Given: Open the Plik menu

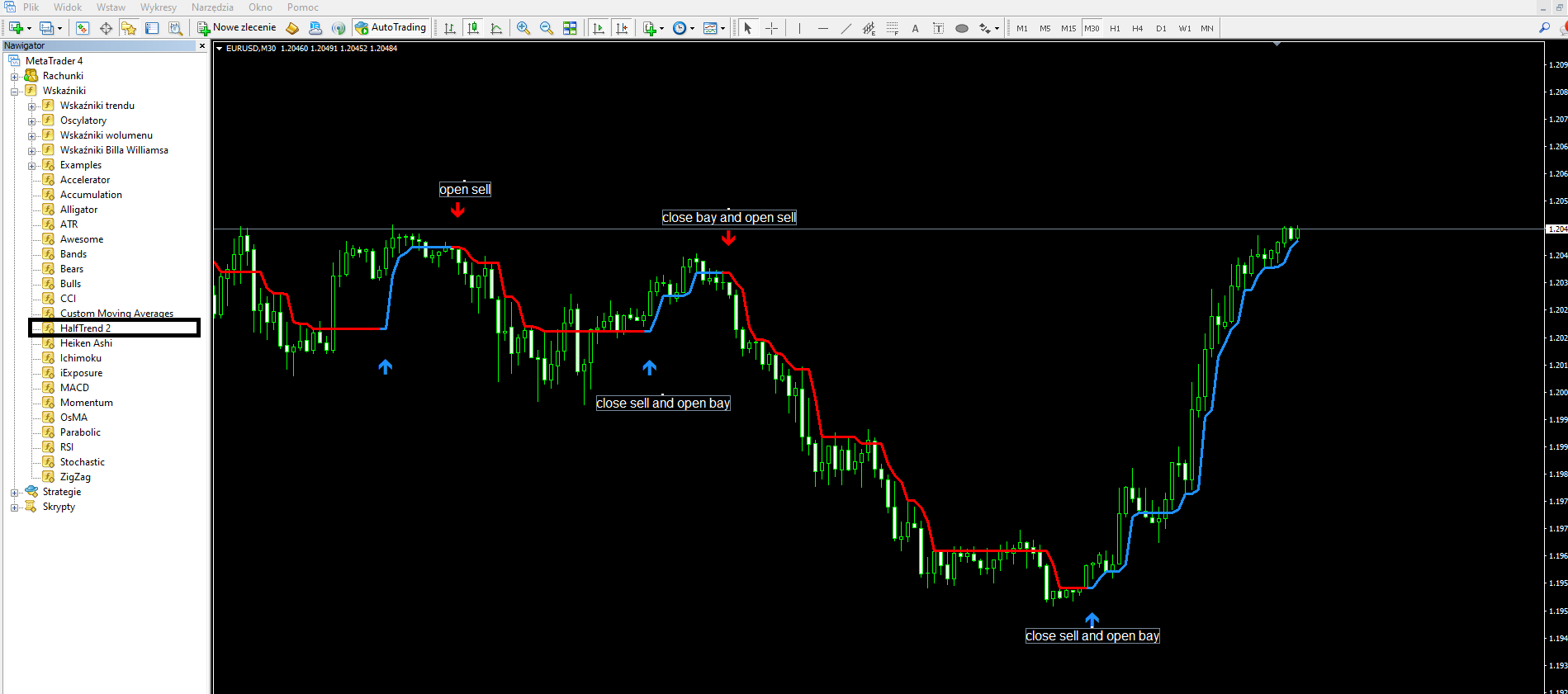Looking at the screenshot, I should click(x=31, y=7).
